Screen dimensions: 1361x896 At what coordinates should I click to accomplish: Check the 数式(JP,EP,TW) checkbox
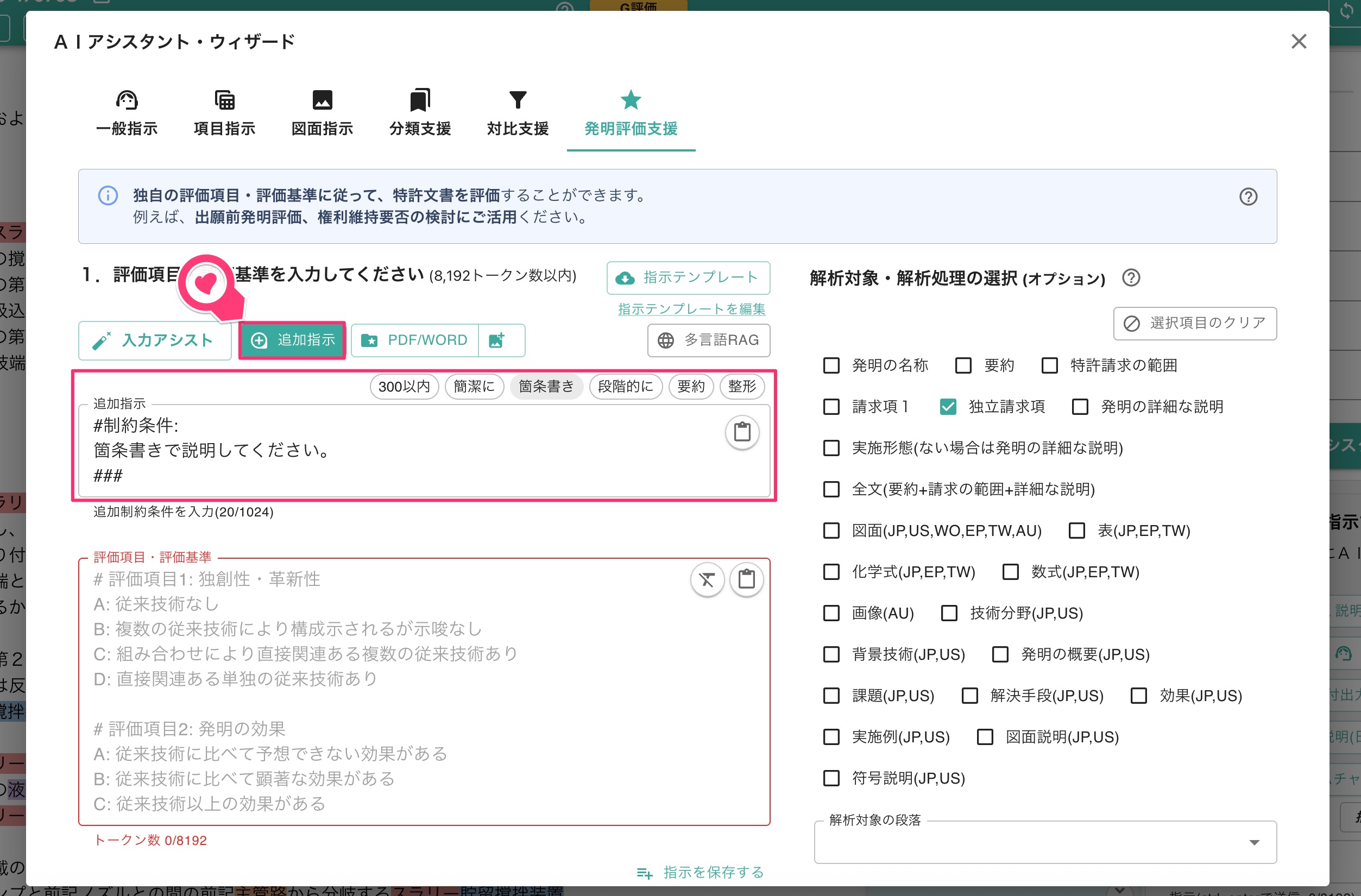[x=1010, y=572]
